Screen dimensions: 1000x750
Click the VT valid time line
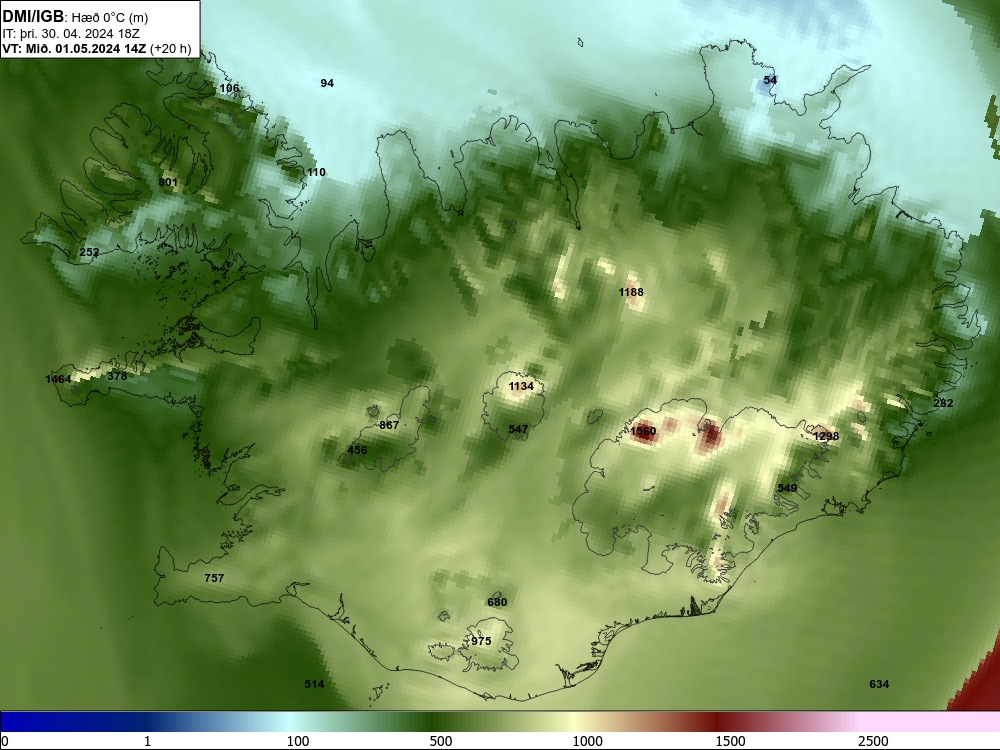pyautogui.click(x=97, y=48)
